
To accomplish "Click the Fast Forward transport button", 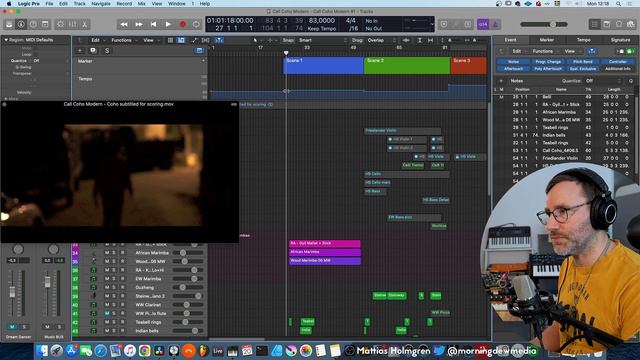I will pos(139,24).
